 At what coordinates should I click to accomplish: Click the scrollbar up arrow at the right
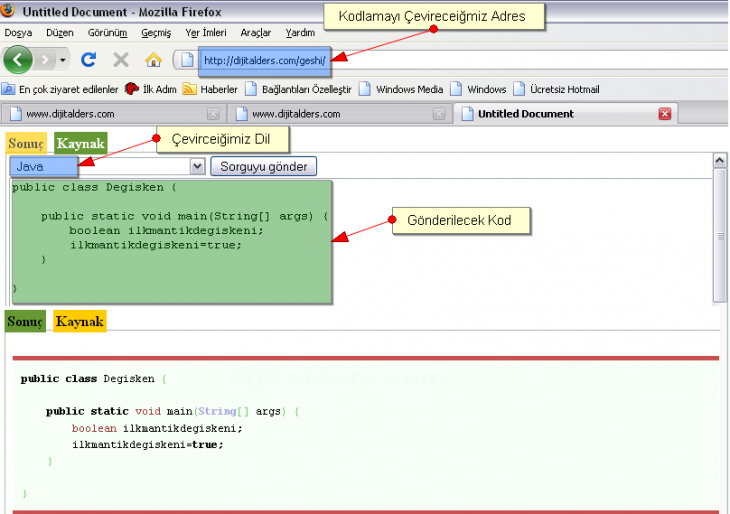coord(720,161)
